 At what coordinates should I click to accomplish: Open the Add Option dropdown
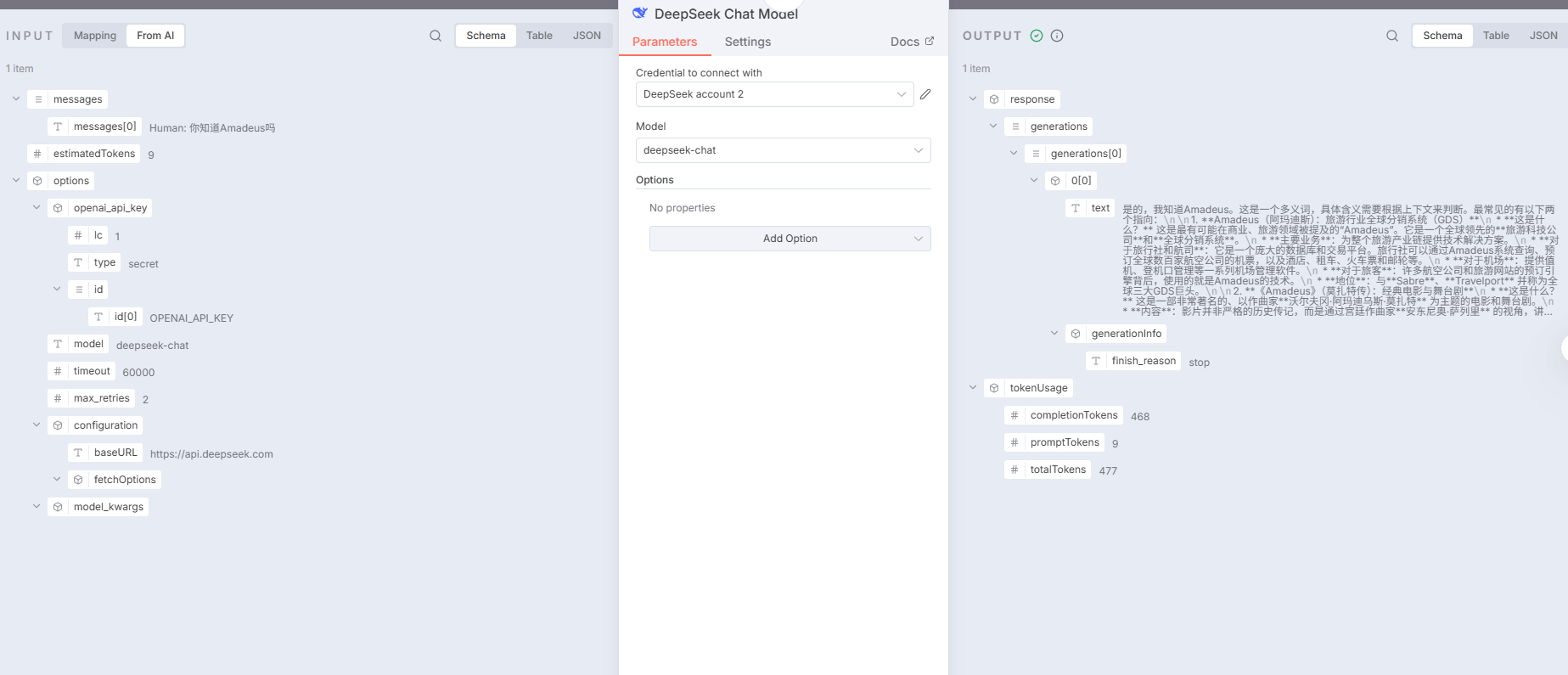[790, 239]
